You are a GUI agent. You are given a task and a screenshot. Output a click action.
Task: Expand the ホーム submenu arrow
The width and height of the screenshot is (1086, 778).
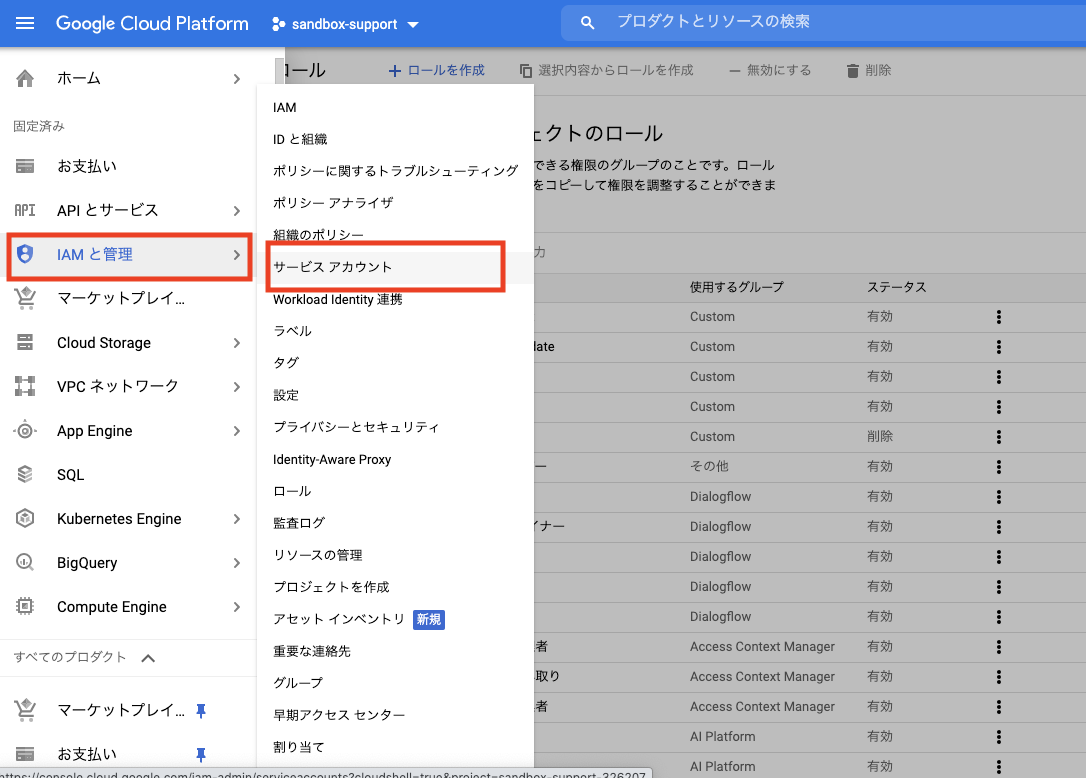(237, 79)
